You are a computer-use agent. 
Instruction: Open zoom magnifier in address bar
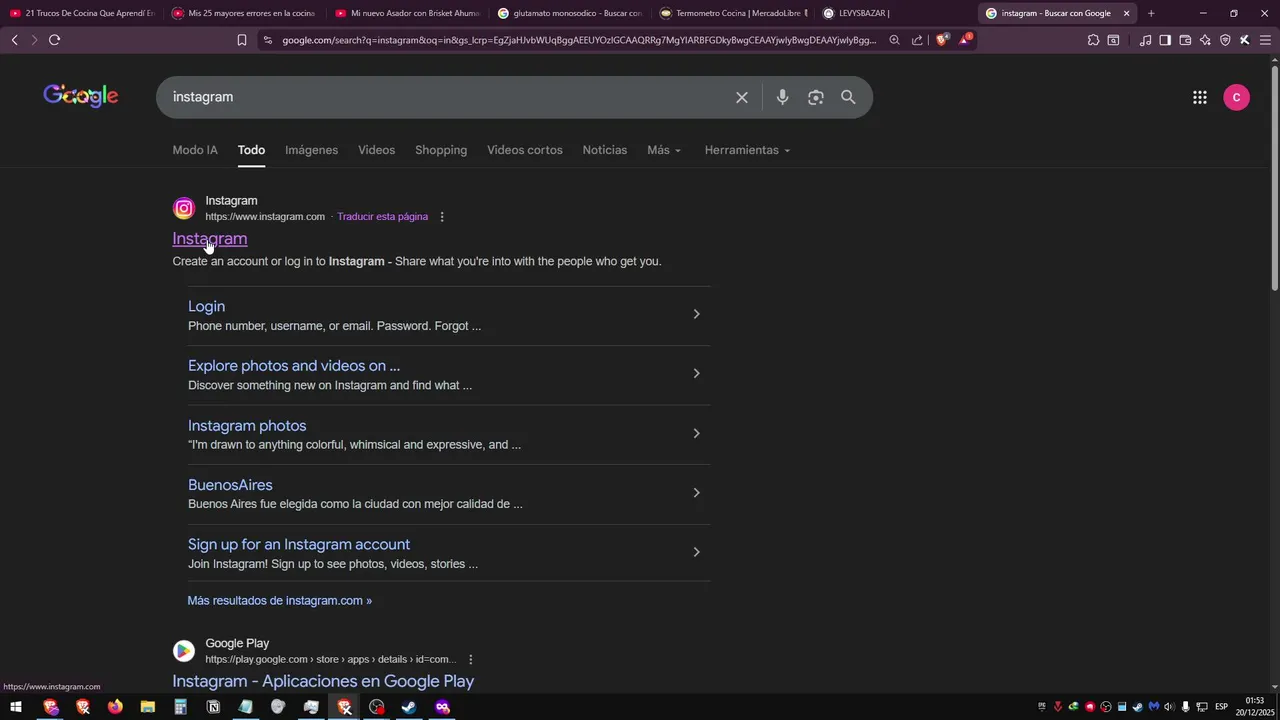coord(895,40)
